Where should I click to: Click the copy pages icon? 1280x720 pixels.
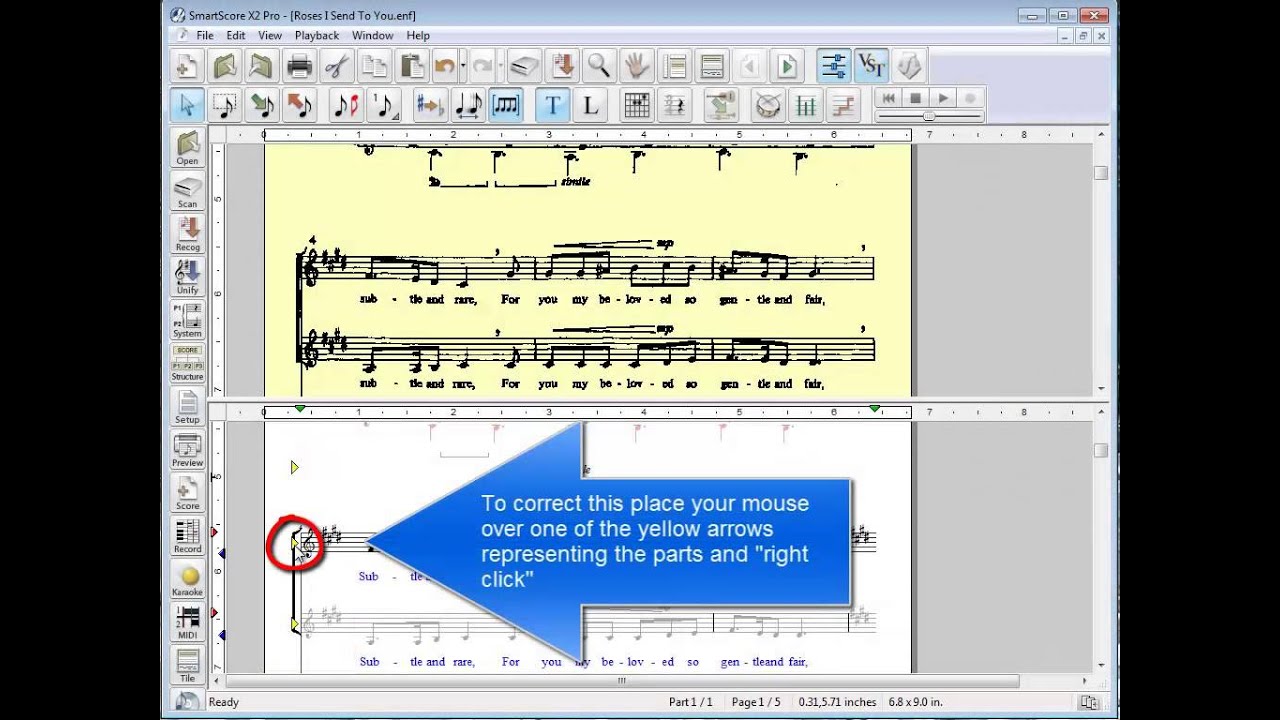(x=374, y=66)
